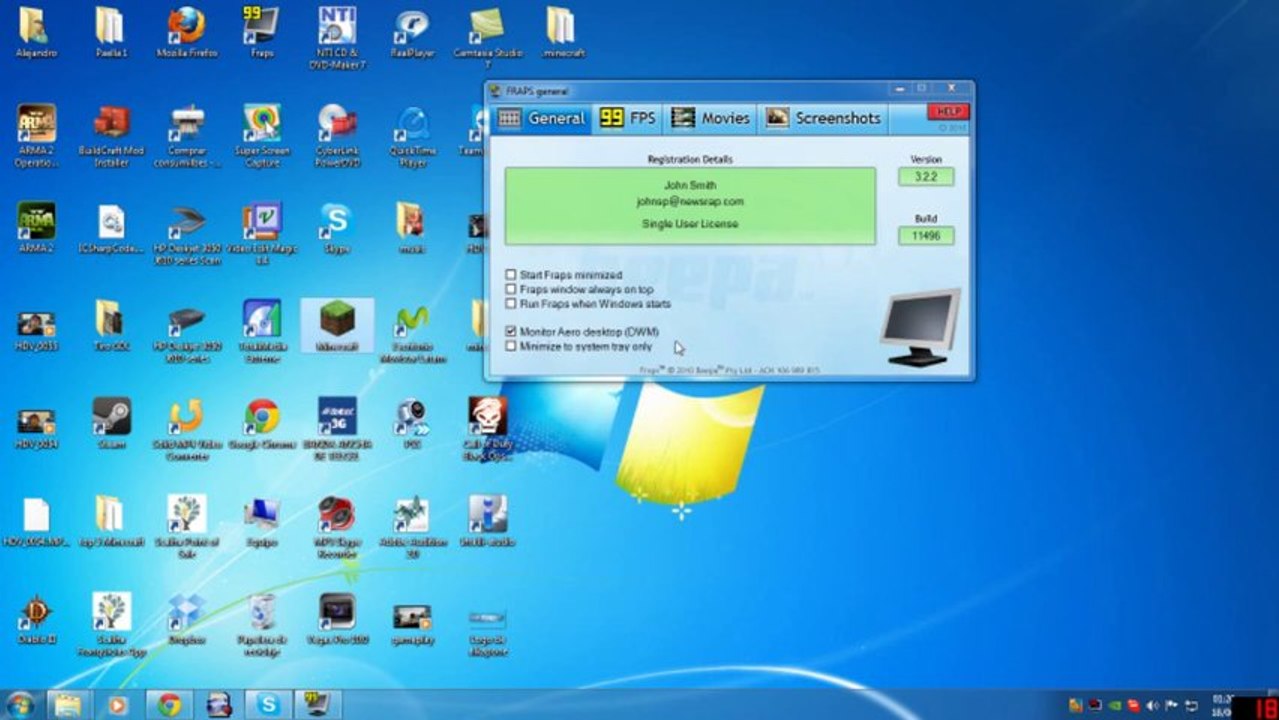Open Skype from the taskbar

pos(267,704)
